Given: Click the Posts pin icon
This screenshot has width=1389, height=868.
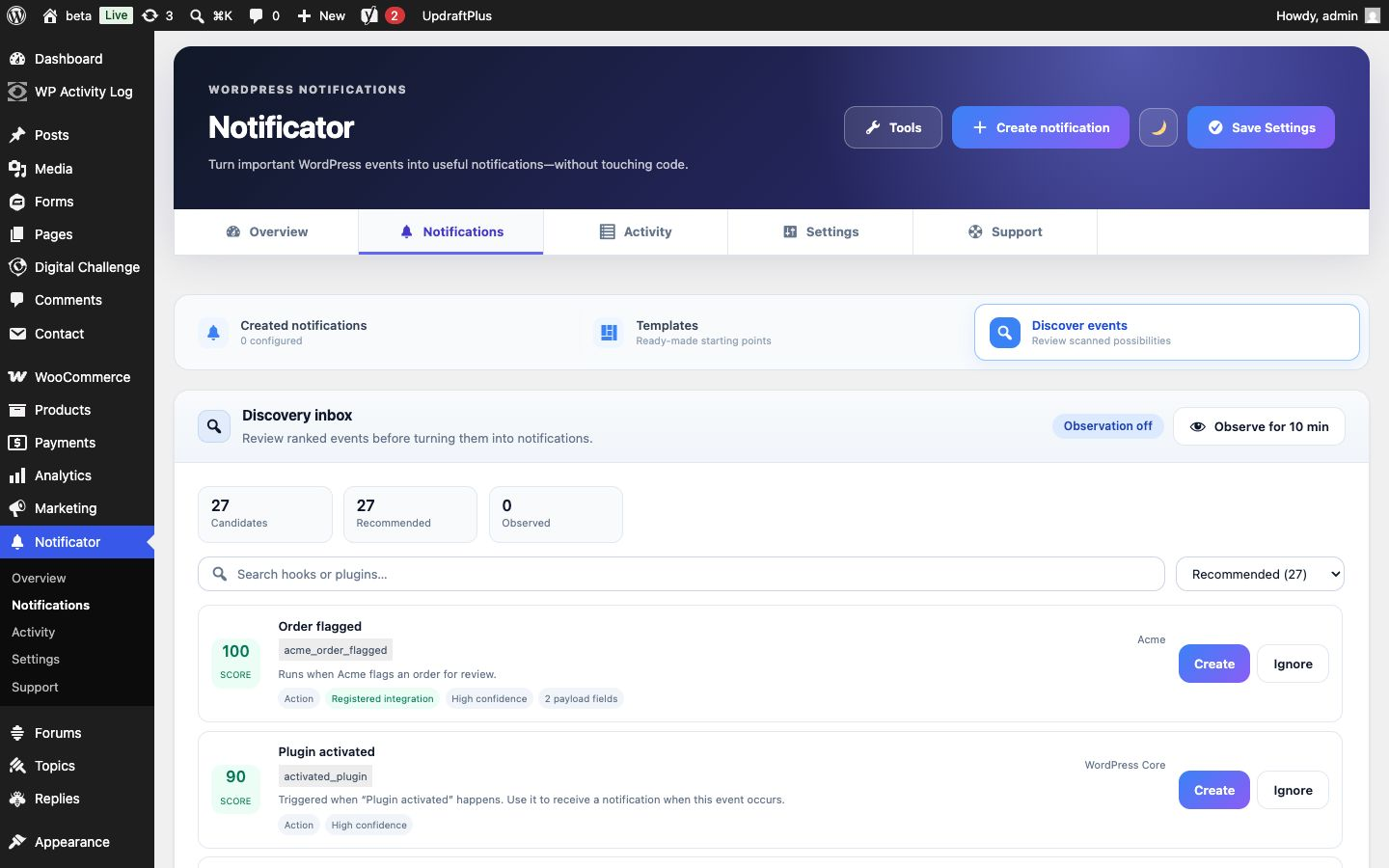Looking at the screenshot, I should tap(17, 135).
